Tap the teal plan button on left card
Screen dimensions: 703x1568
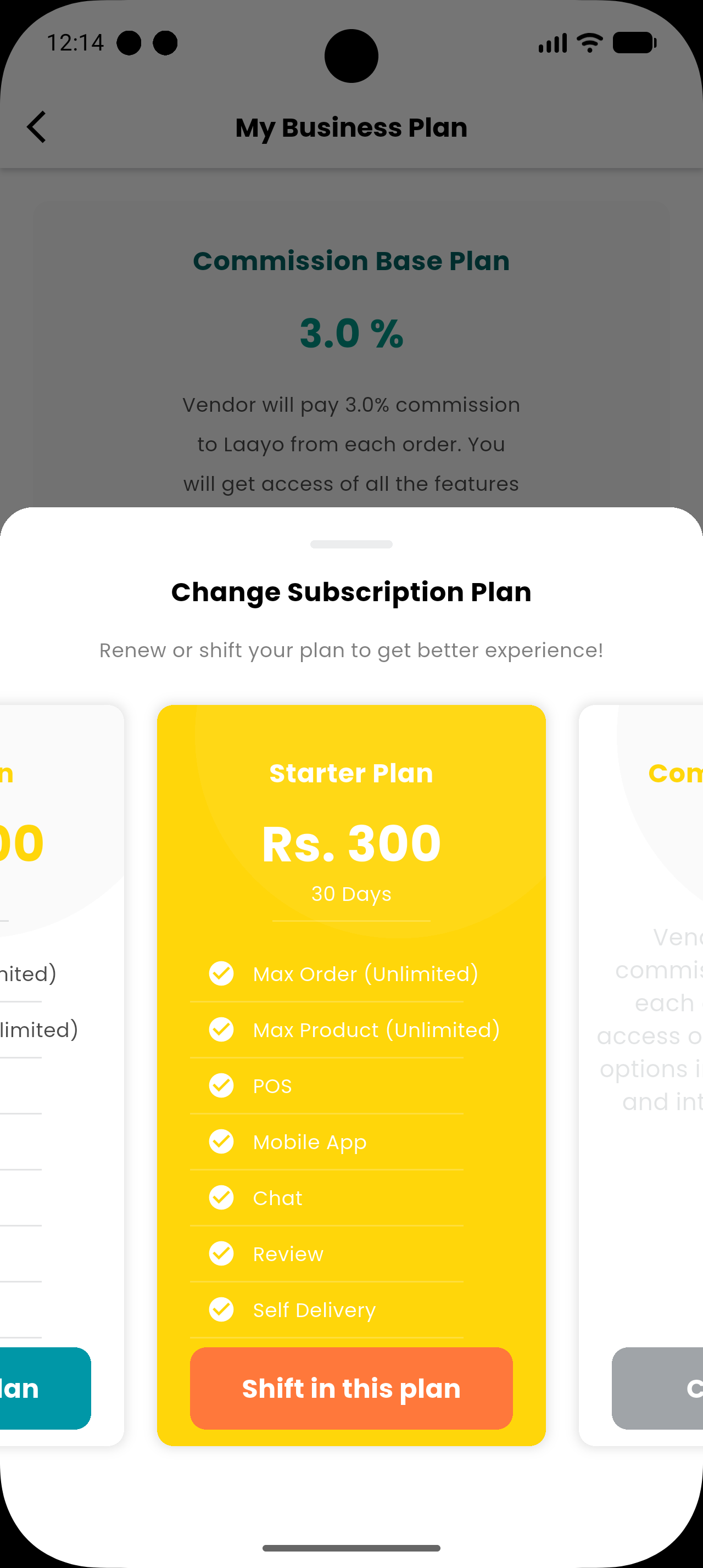click(x=43, y=1388)
